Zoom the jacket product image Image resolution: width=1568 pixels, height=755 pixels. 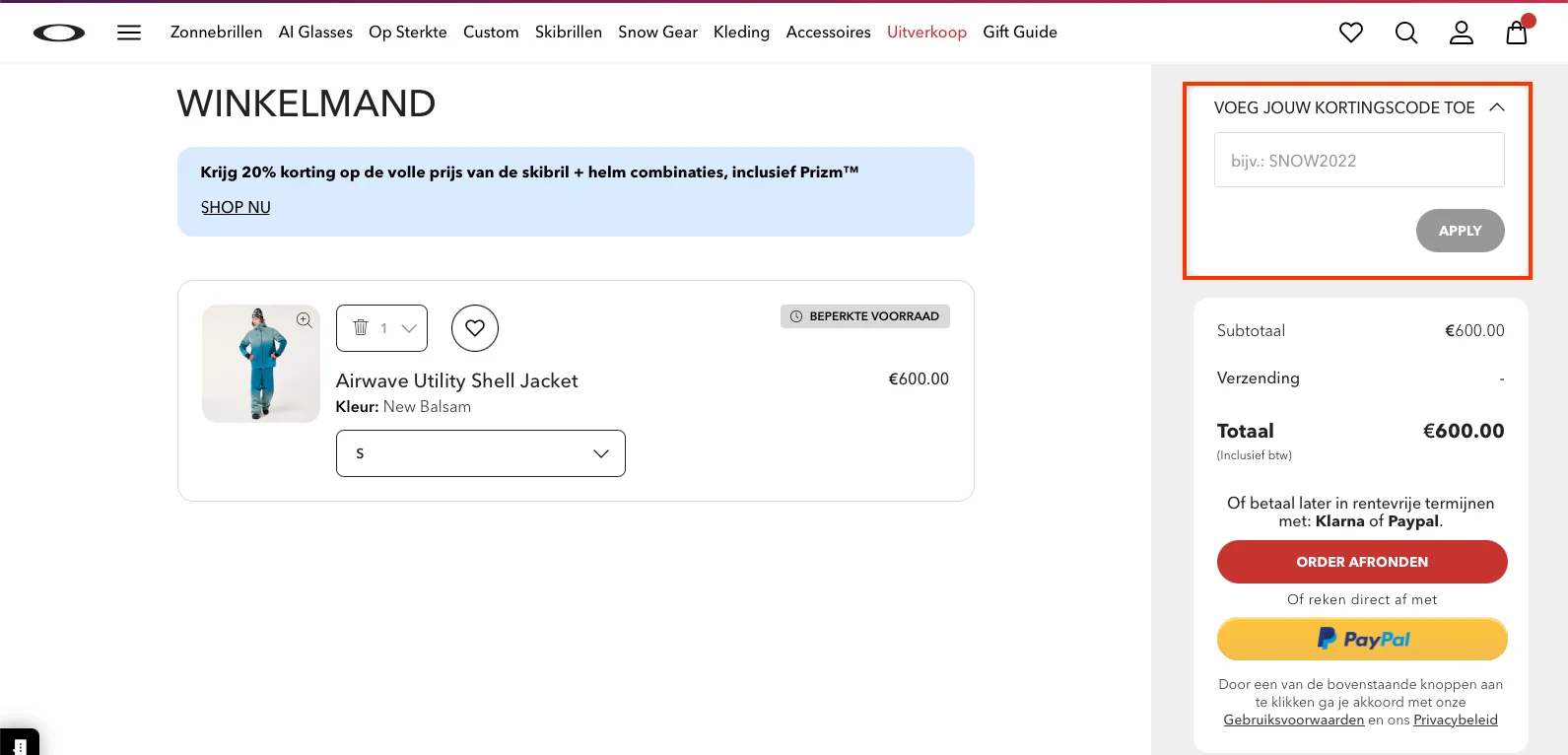(x=305, y=320)
